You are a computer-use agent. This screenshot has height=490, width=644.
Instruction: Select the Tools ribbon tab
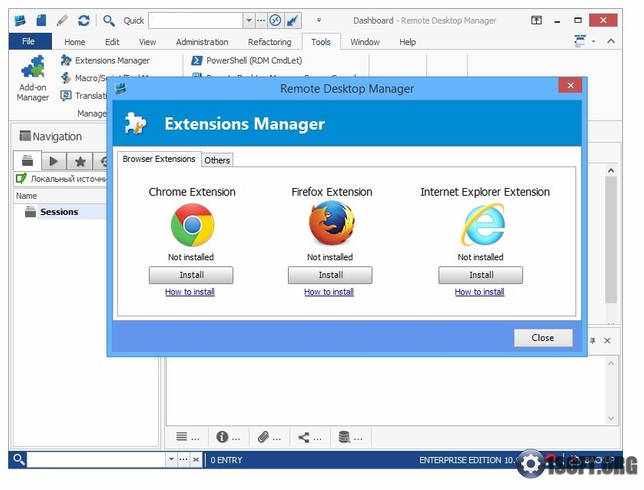[x=321, y=42]
